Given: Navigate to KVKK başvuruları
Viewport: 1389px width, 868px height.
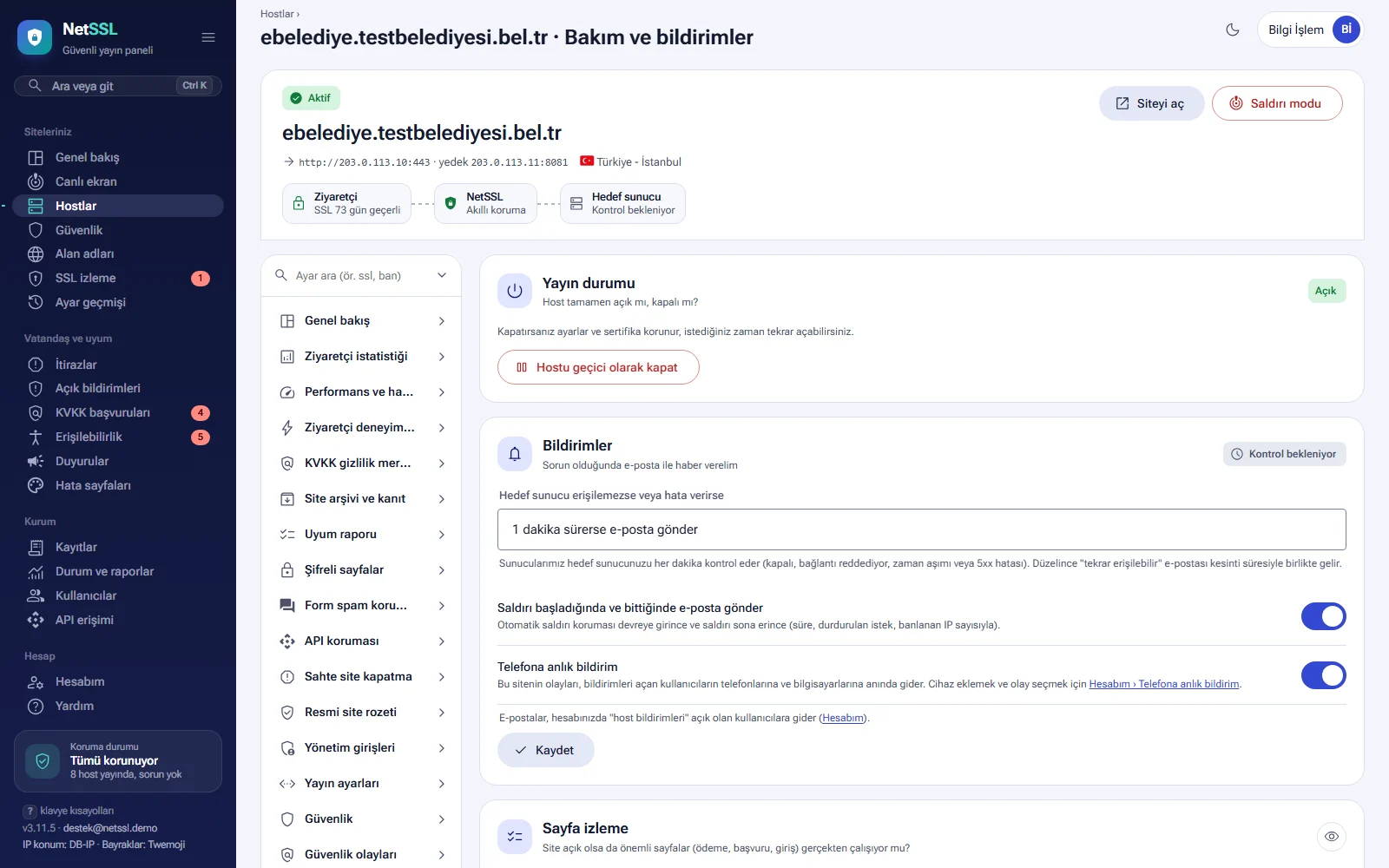Looking at the screenshot, I should (118, 412).
